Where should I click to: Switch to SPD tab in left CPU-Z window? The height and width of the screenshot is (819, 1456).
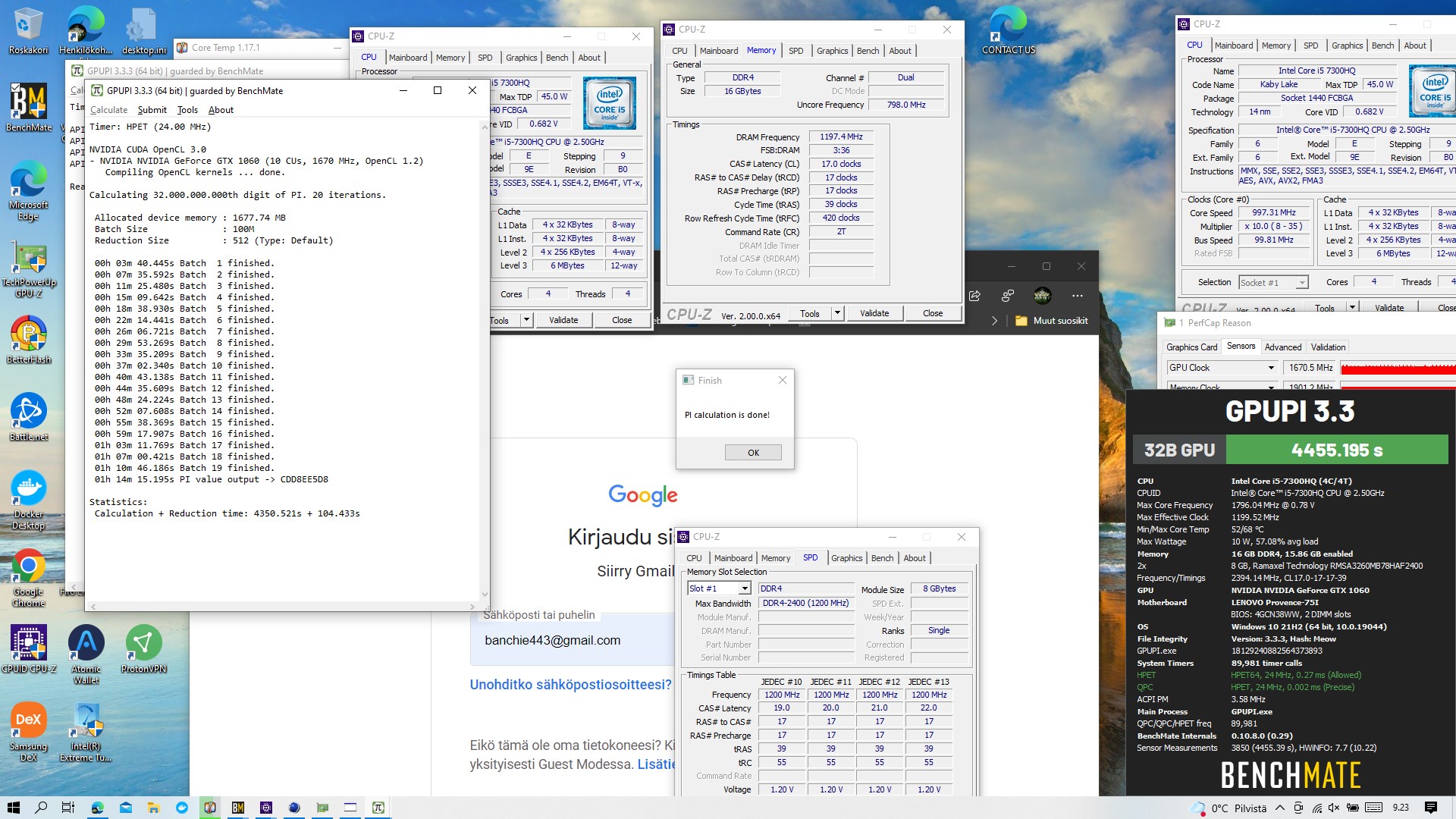[485, 58]
